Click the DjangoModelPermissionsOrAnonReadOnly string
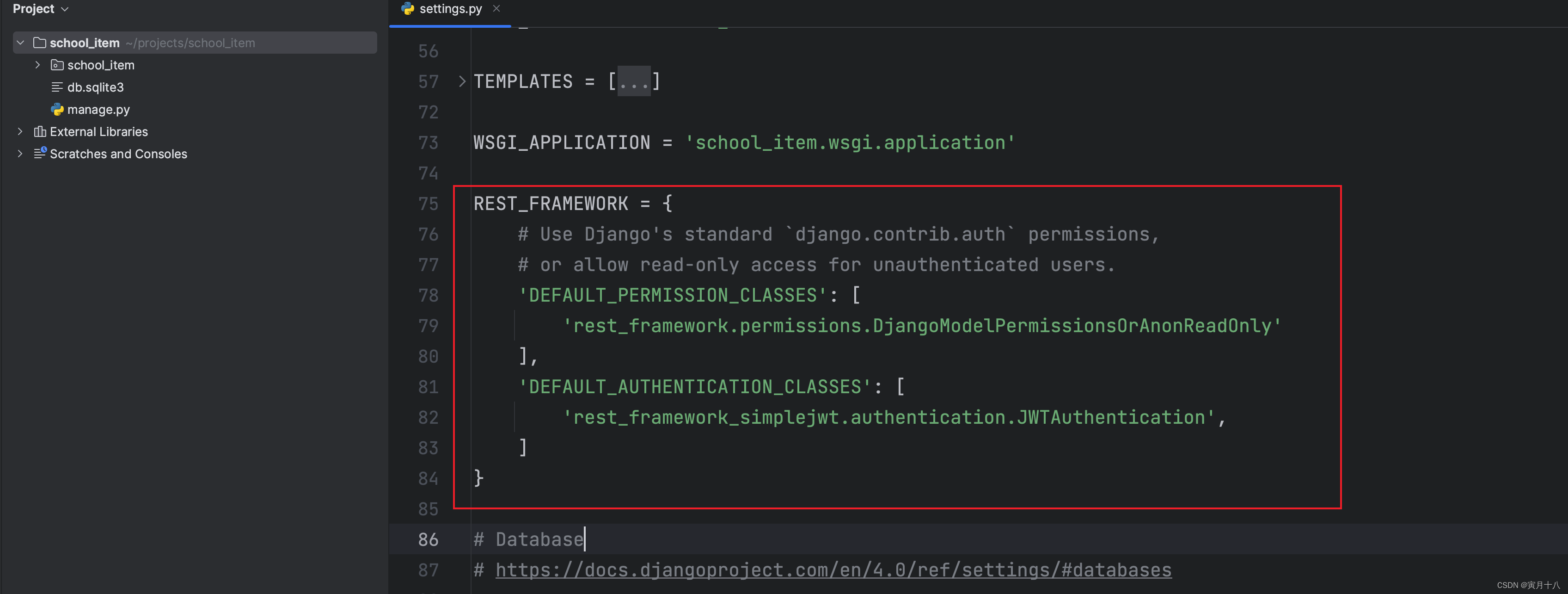 click(922, 326)
